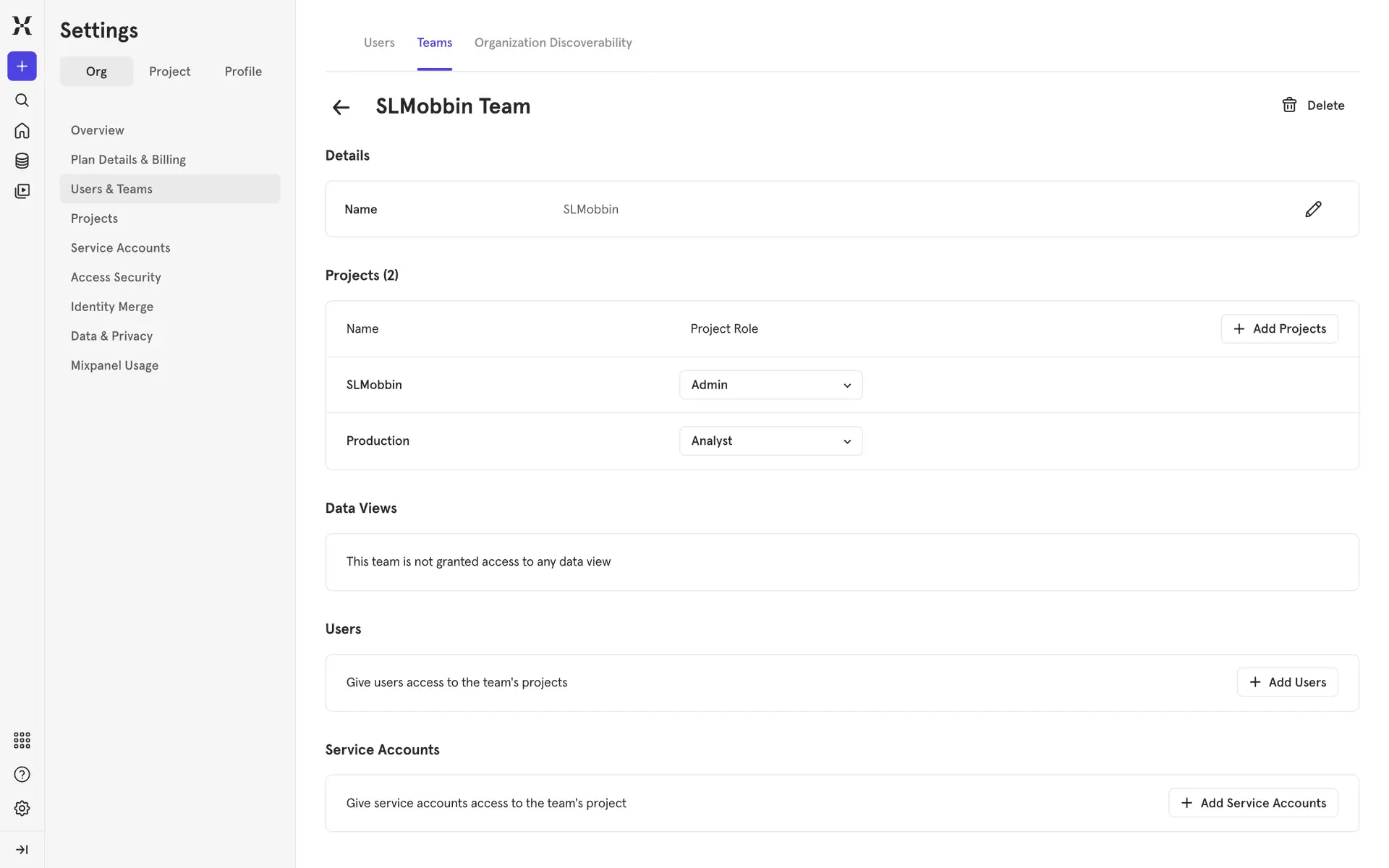Viewport: 1389px width, 868px height.
Task: Open the session replay play icon
Action: coord(22,191)
